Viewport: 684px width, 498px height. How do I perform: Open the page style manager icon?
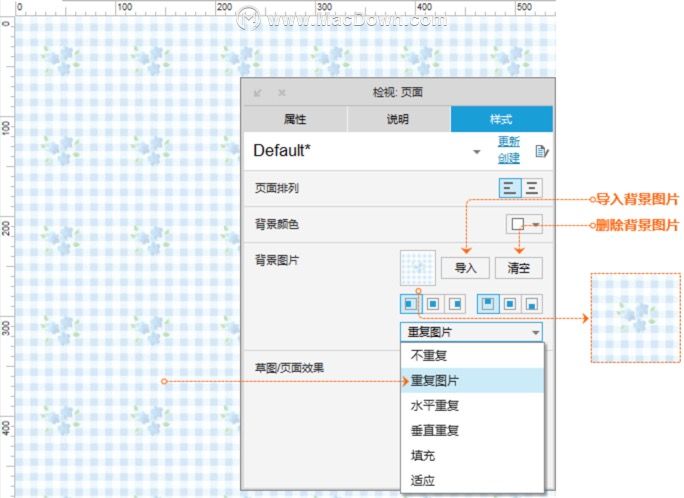pyautogui.click(x=541, y=151)
